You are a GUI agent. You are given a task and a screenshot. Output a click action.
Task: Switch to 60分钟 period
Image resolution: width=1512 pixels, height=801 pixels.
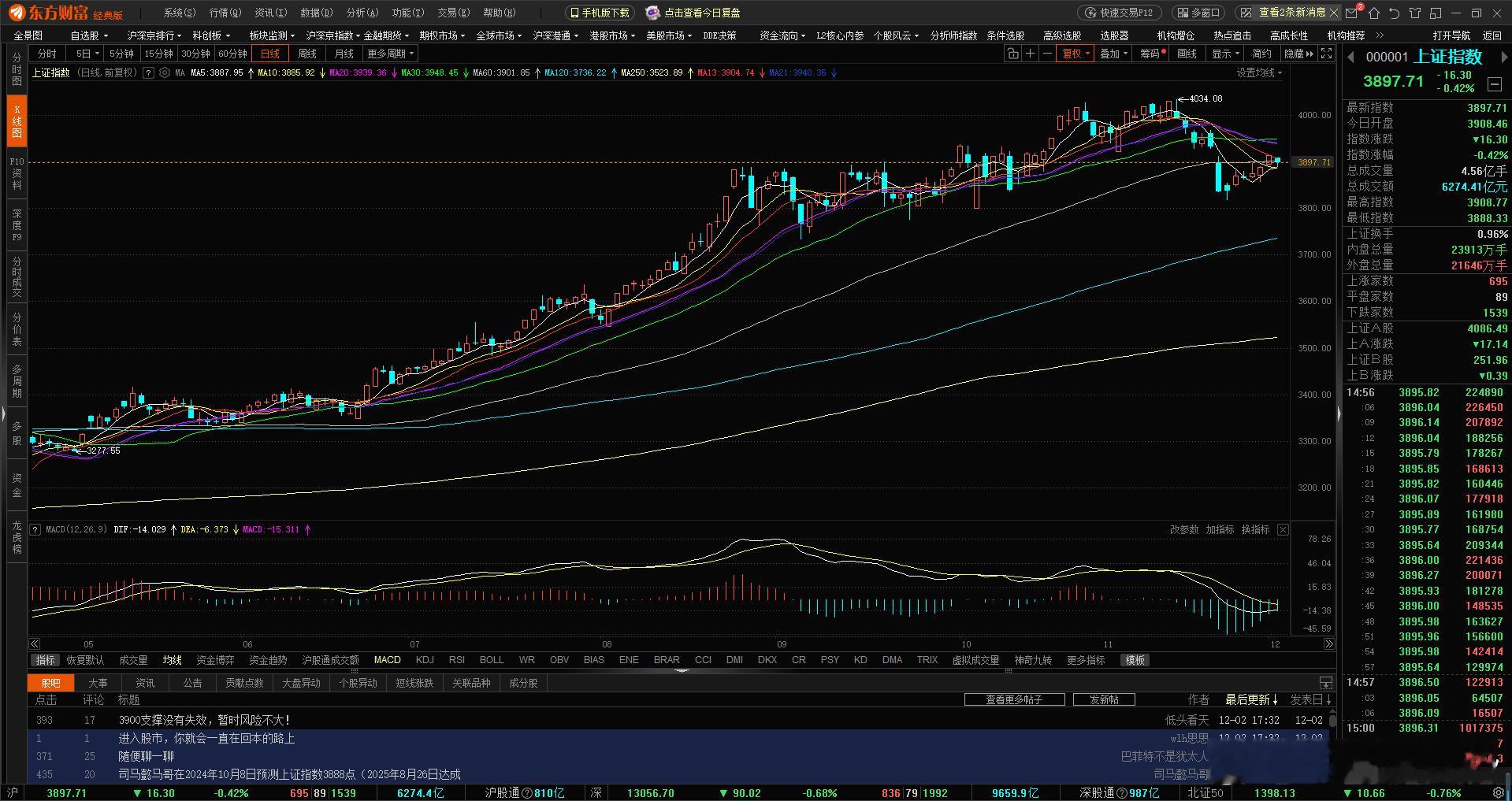(x=232, y=54)
